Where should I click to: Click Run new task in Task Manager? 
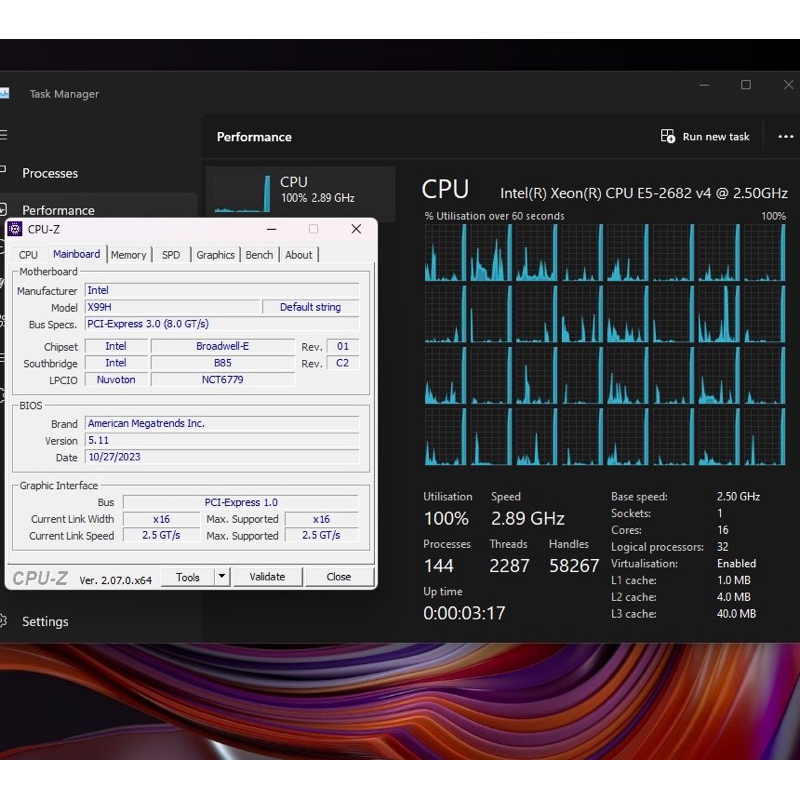tap(705, 136)
